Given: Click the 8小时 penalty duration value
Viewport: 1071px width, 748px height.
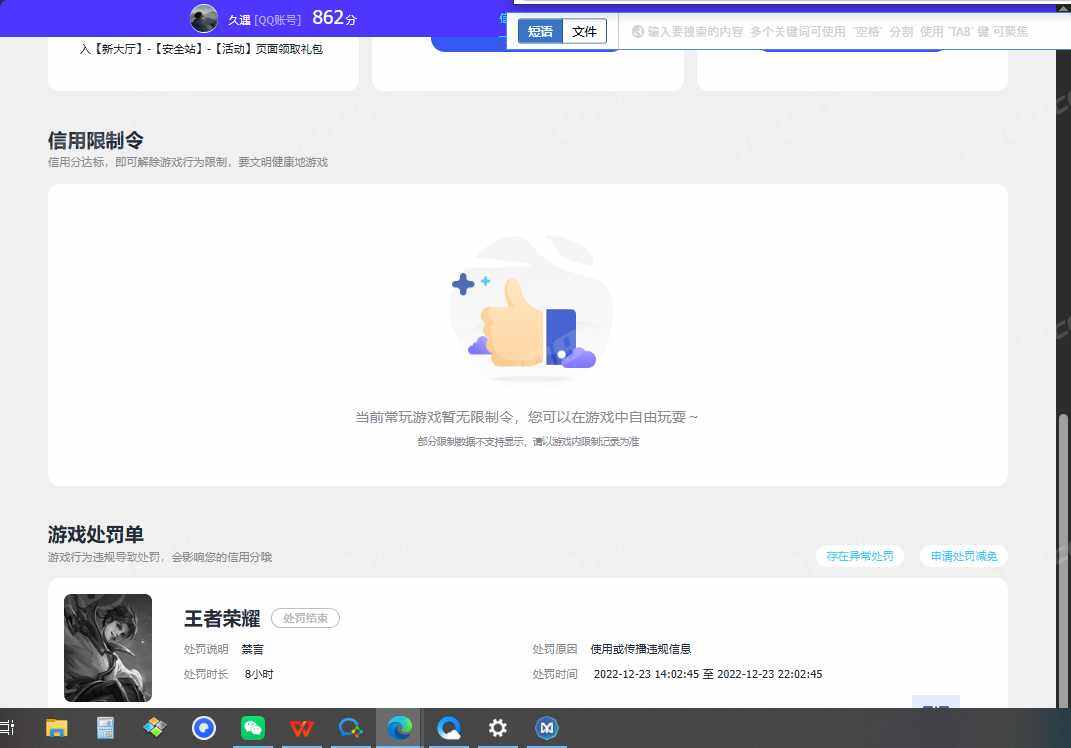Looking at the screenshot, I should 259,674.
